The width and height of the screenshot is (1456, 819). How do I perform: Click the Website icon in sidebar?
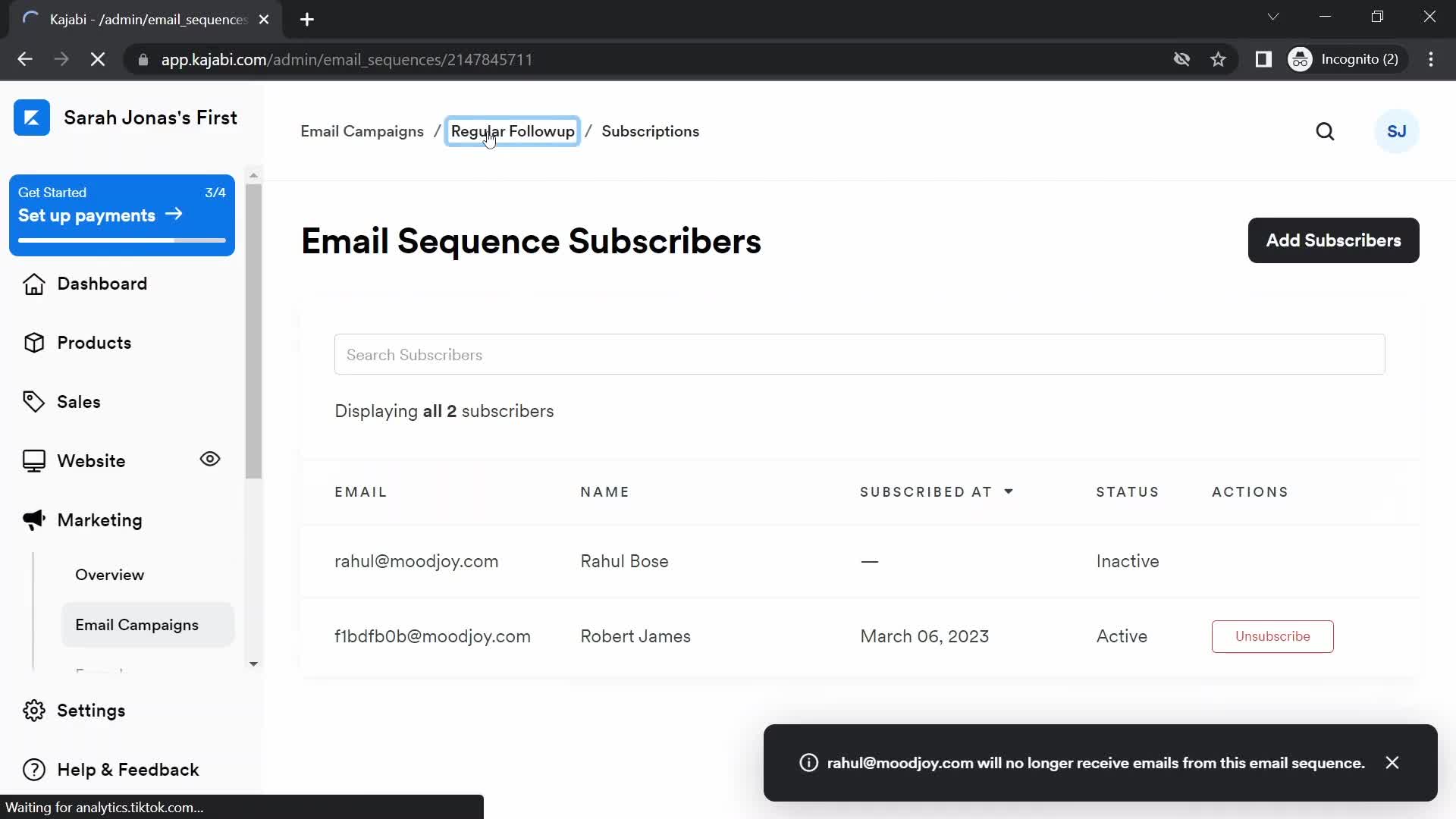(x=33, y=461)
